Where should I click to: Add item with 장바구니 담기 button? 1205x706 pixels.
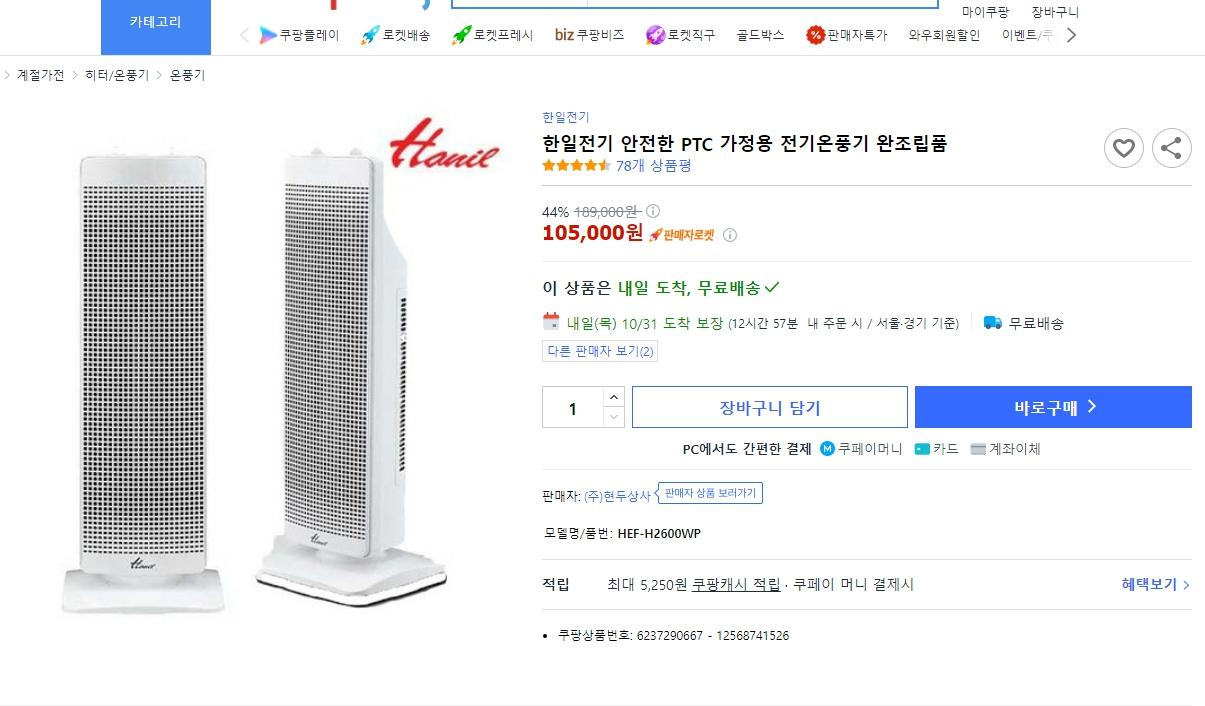click(x=769, y=407)
